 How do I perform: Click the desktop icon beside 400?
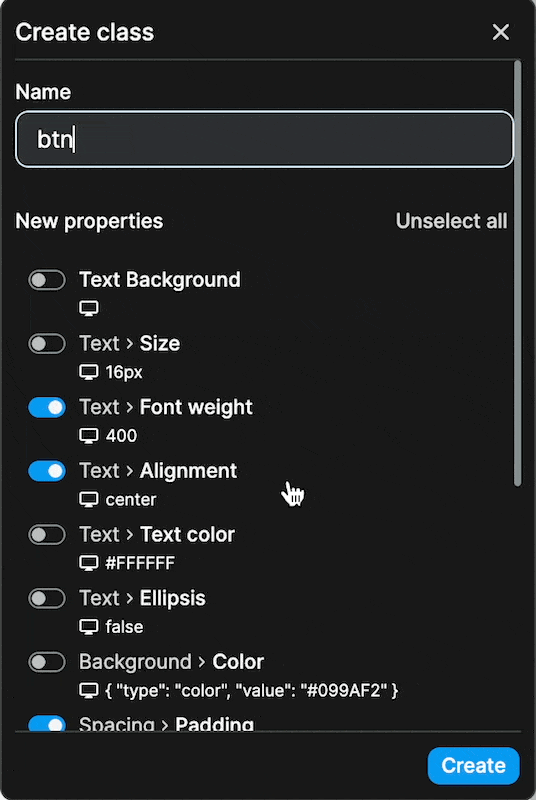pyautogui.click(x=89, y=436)
